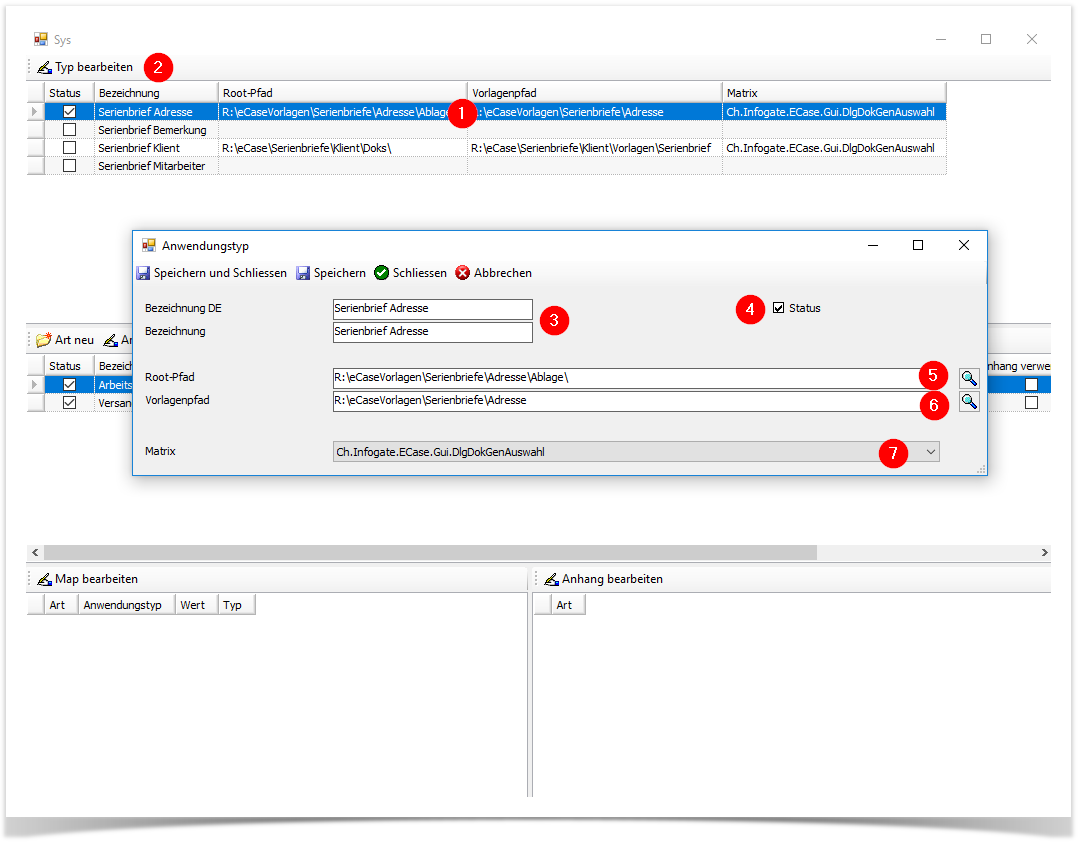1085x846 pixels.
Task: Select the Serienbrief Klient cell
Action: click(x=156, y=147)
